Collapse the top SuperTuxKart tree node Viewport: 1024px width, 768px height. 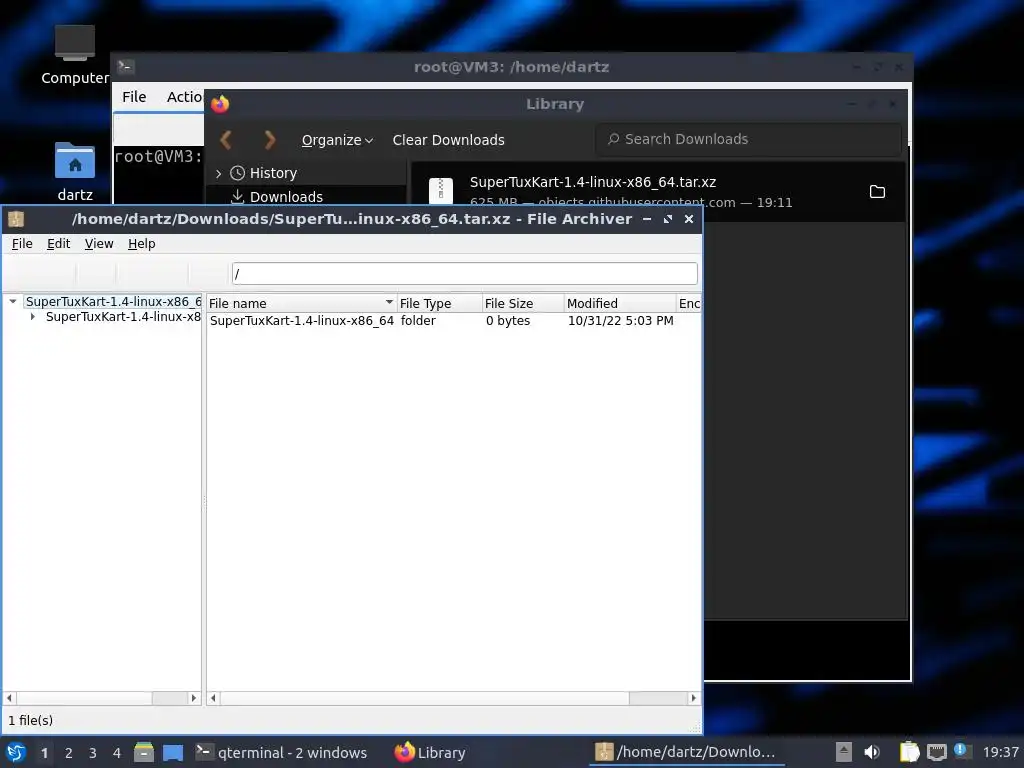tap(12, 302)
